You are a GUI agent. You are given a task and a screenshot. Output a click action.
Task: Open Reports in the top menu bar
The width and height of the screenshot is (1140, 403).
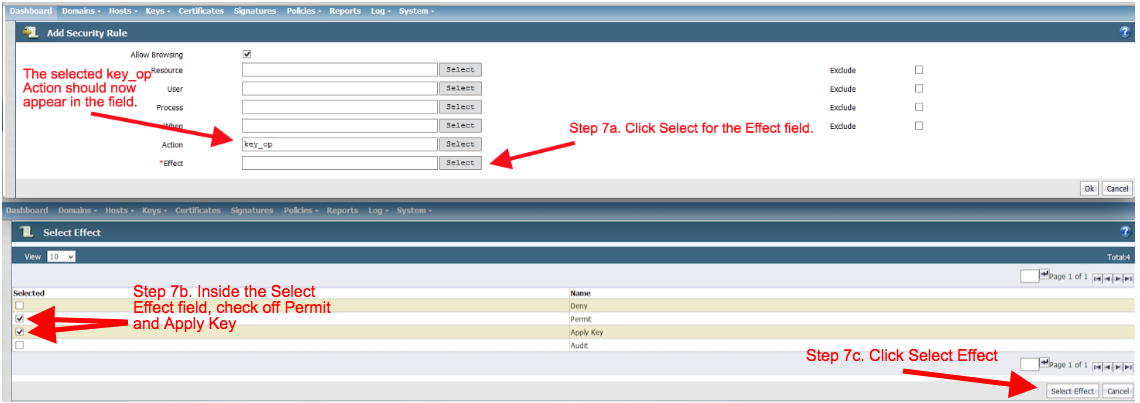coord(346,11)
